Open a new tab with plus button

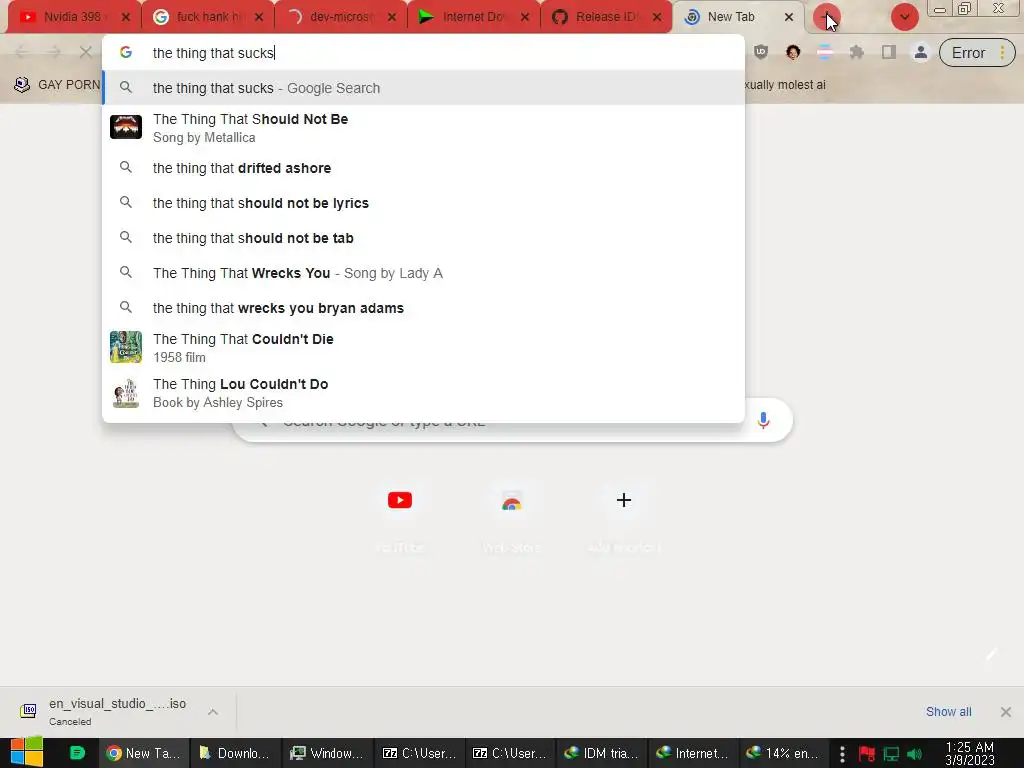(826, 17)
